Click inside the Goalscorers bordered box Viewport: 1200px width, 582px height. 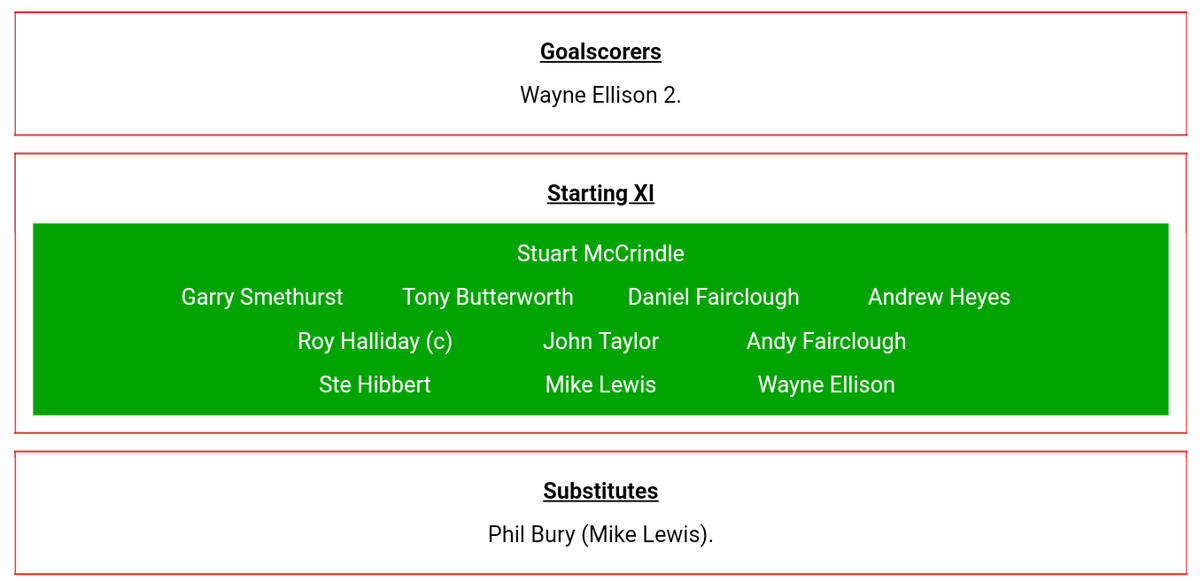[600, 74]
